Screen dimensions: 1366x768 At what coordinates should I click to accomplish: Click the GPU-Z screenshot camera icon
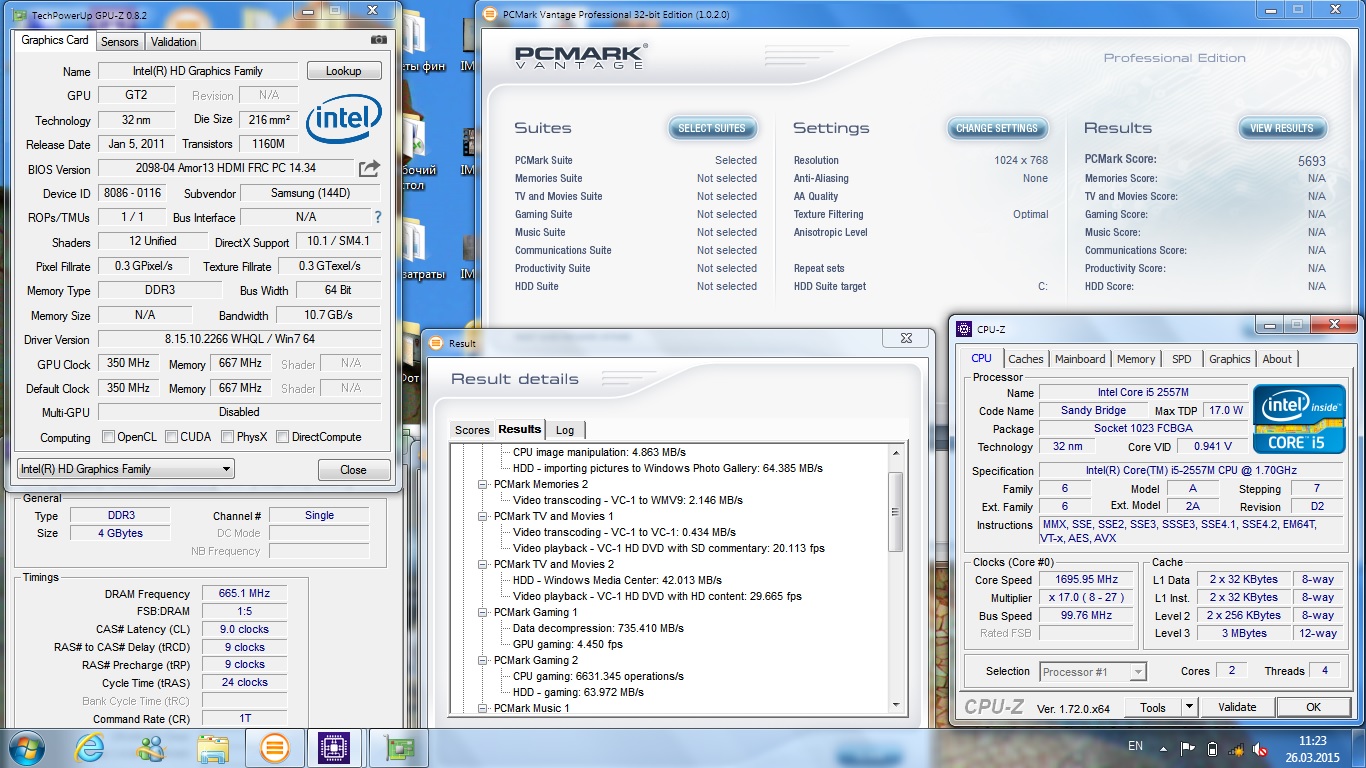click(x=379, y=40)
